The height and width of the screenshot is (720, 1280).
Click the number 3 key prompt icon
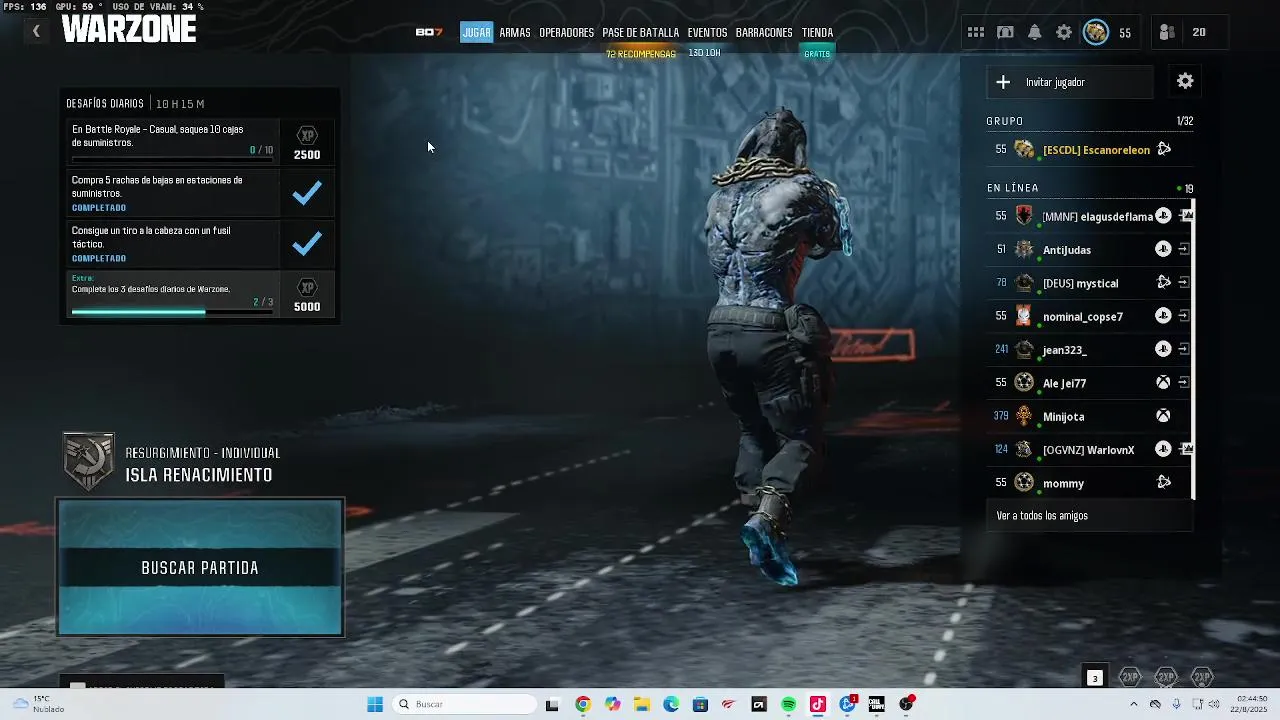[1094, 678]
